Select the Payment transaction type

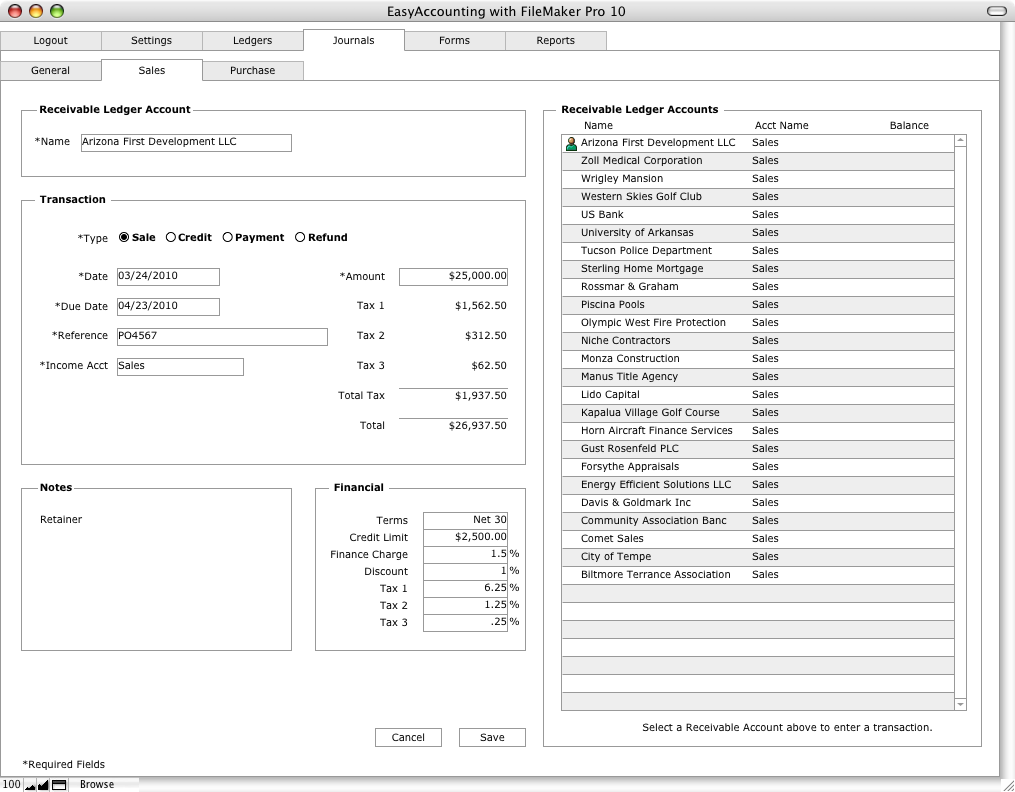tap(253, 237)
